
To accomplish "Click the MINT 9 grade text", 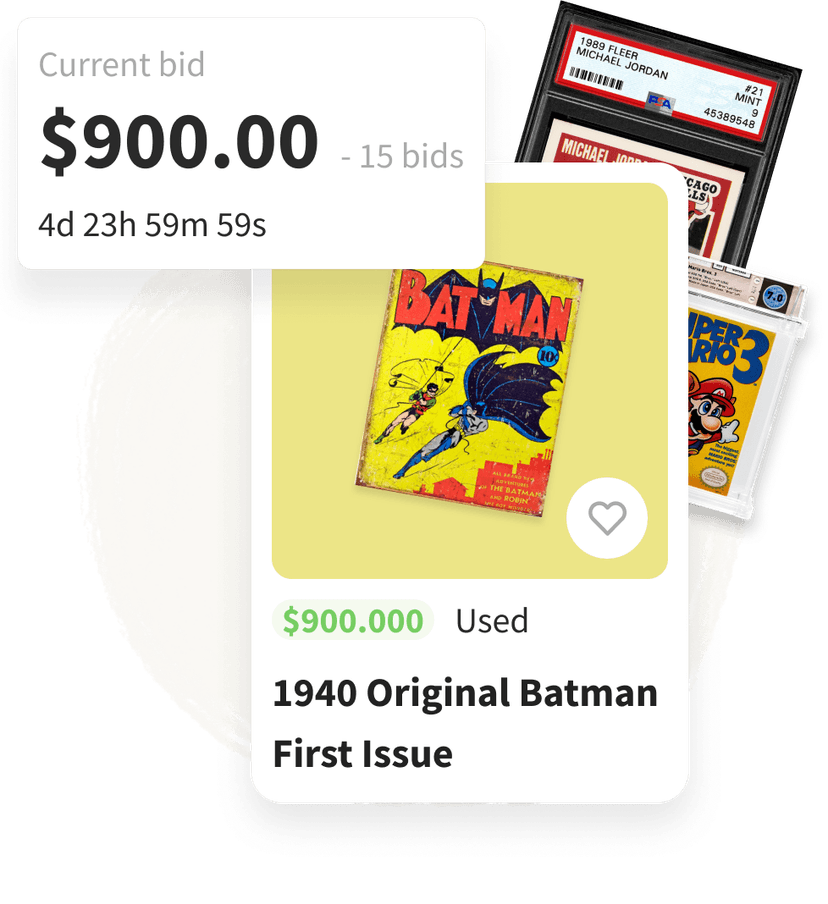I will pos(747,103).
